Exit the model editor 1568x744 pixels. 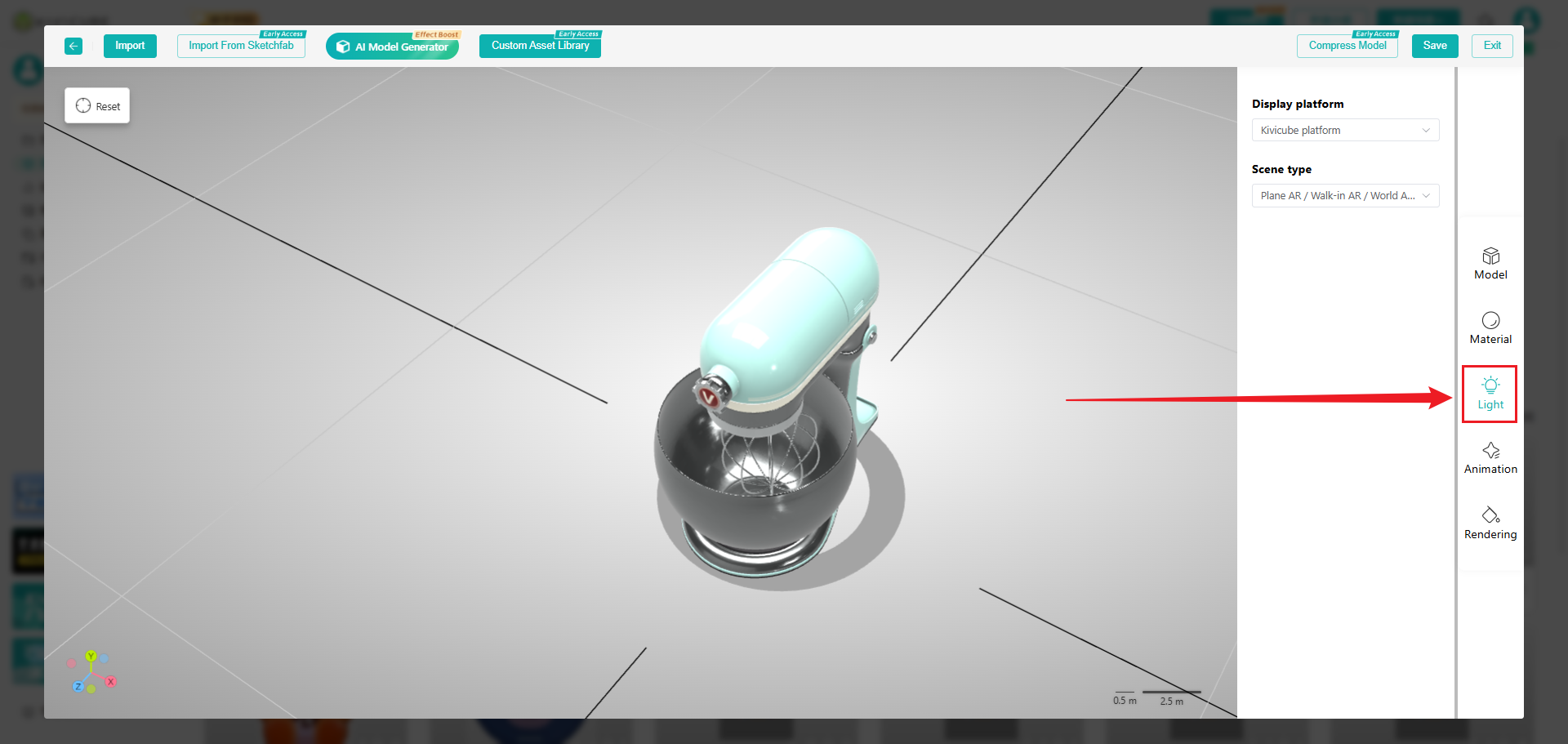pos(1492,46)
